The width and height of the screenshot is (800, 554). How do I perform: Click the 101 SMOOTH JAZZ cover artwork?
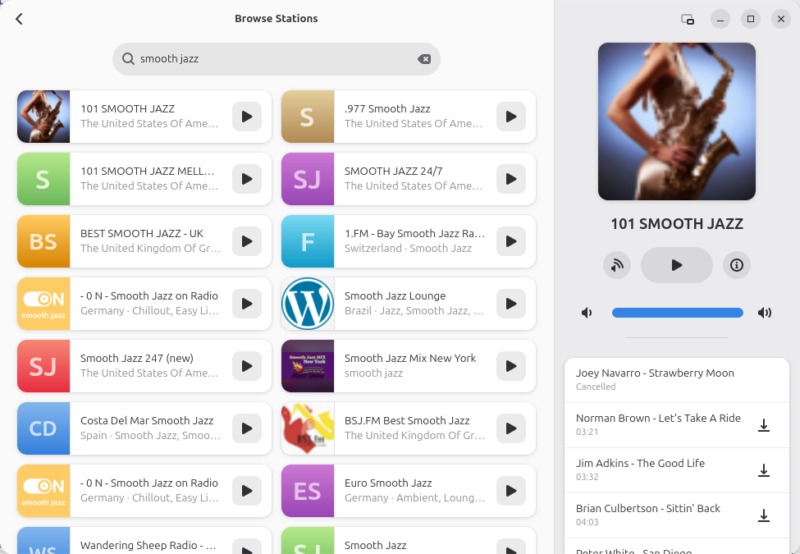pos(677,119)
